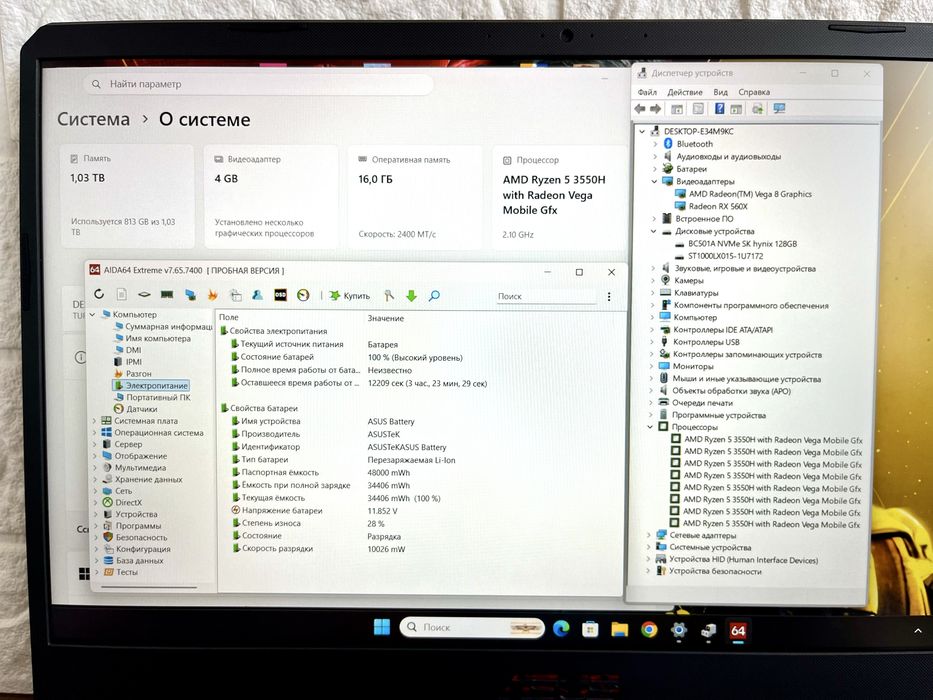933x700 pixels.
Task: Click the AIDA64 Поиск search field
Action: [x=546, y=296]
